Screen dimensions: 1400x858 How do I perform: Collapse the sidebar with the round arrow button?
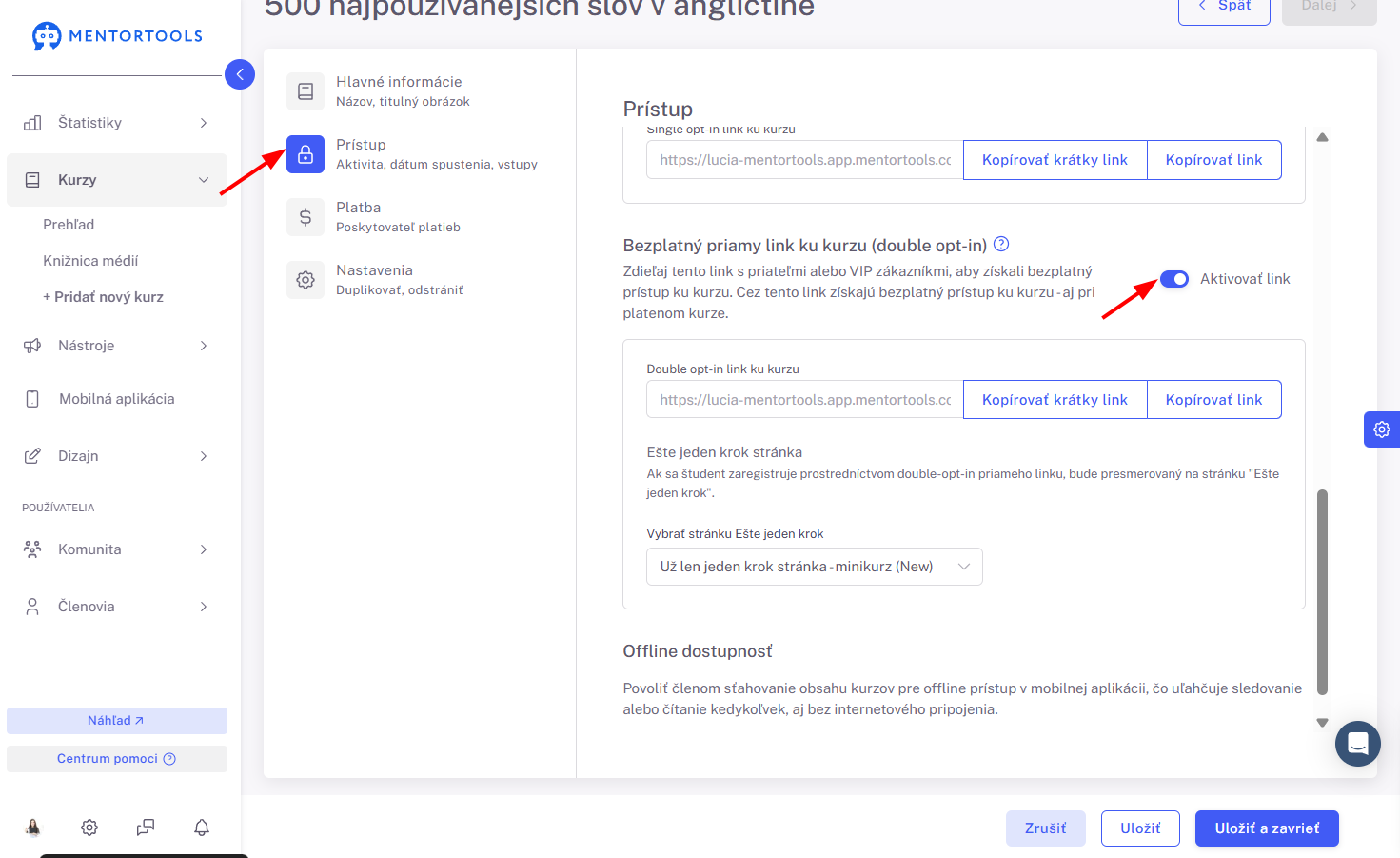(240, 74)
